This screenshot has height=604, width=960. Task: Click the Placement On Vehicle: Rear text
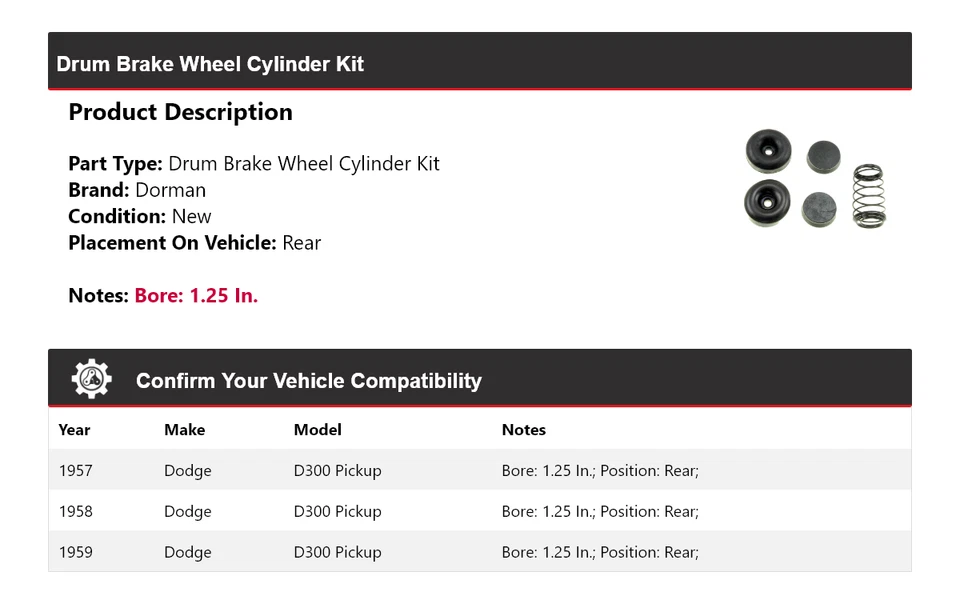194,243
